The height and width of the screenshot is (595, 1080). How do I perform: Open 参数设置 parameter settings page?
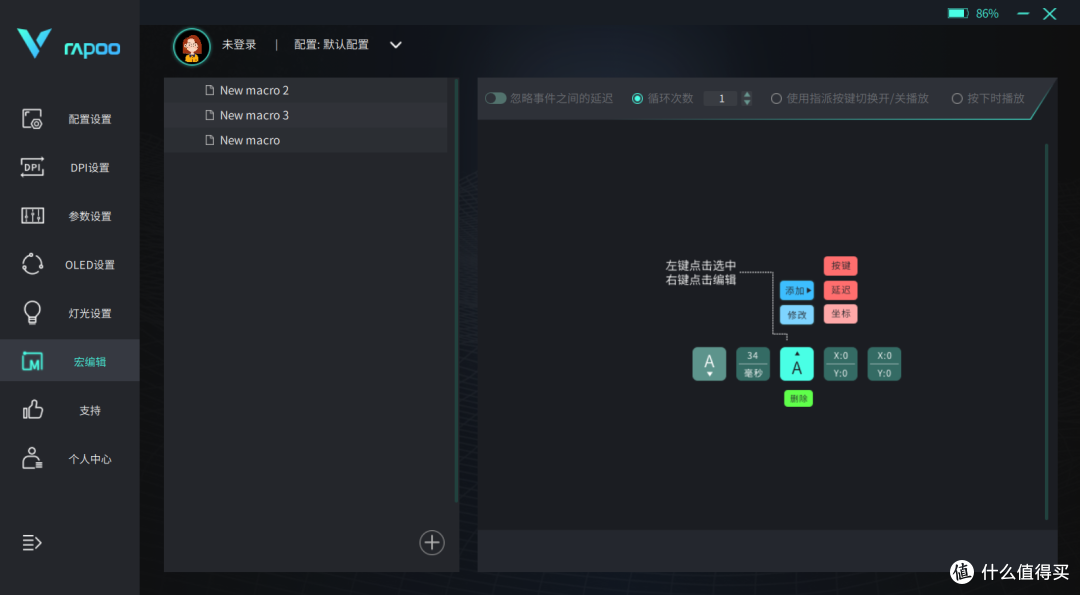pyautogui.click(x=70, y=216)
